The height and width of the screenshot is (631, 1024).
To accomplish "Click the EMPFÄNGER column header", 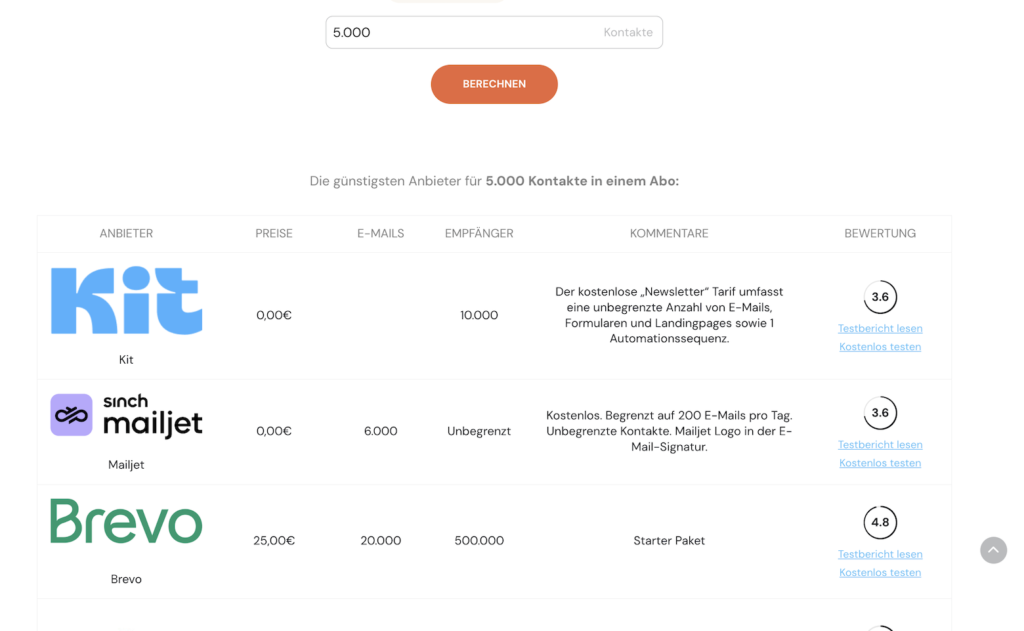I will point(479,233).
